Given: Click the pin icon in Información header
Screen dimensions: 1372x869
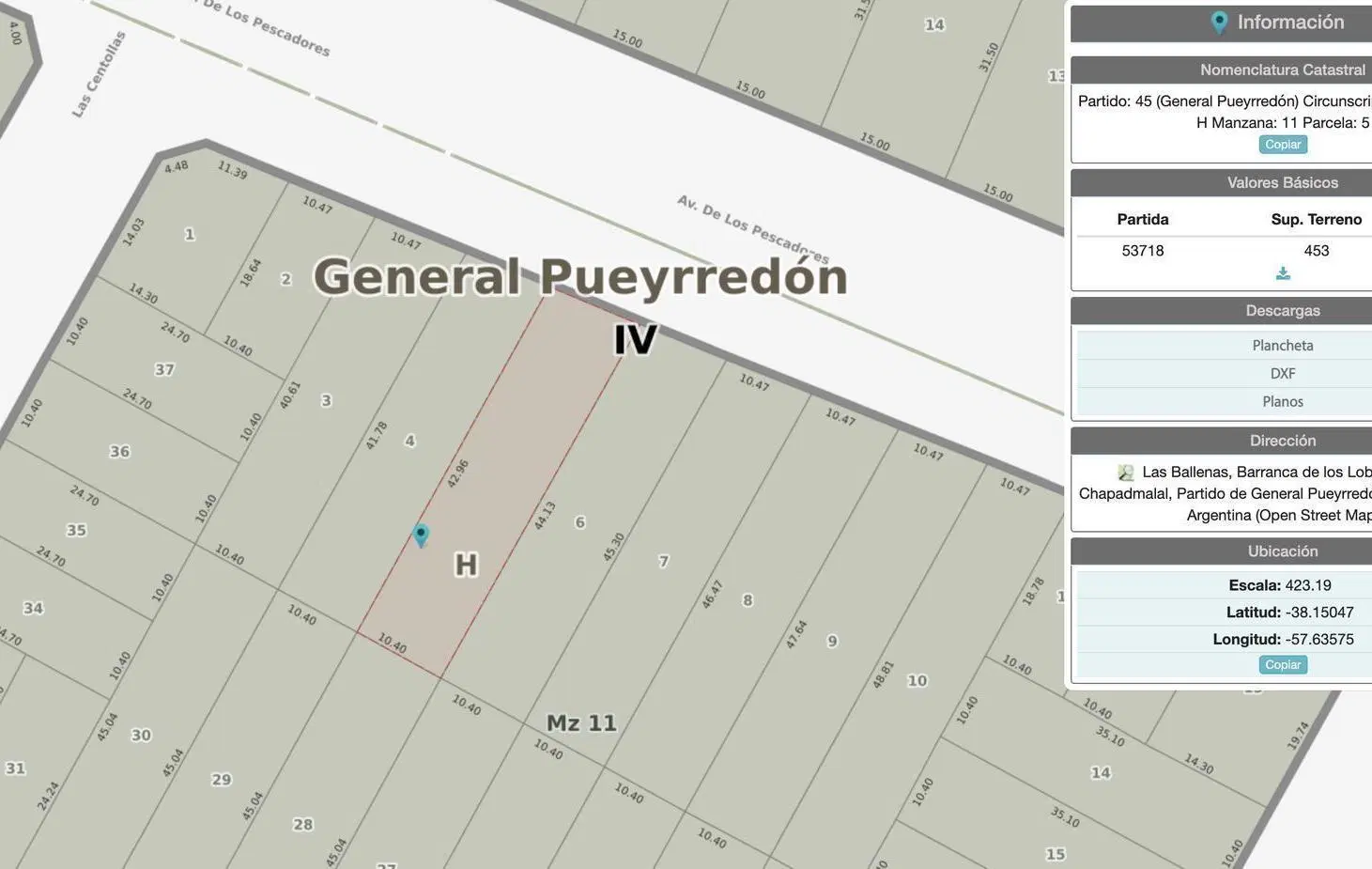Looking at the screenshot, I should pyautogui.click(x=1219, y=23).
